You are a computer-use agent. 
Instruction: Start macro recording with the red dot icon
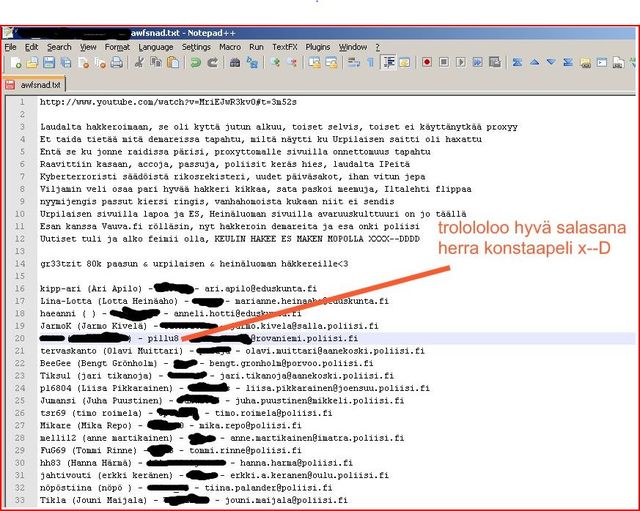pyautogui.click(x=427, y=62)
